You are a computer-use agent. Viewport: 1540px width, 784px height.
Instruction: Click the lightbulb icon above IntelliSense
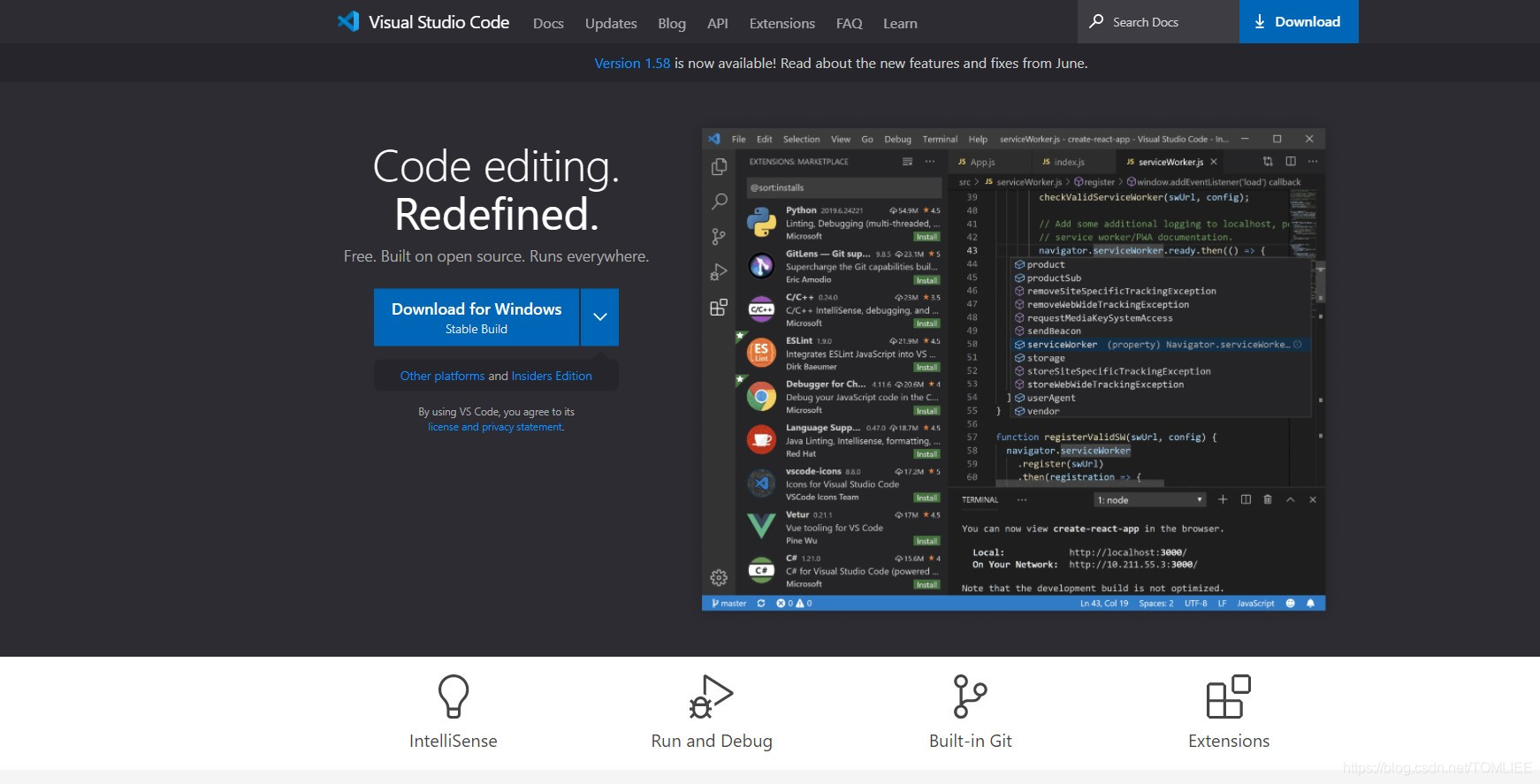pos(454,696)
